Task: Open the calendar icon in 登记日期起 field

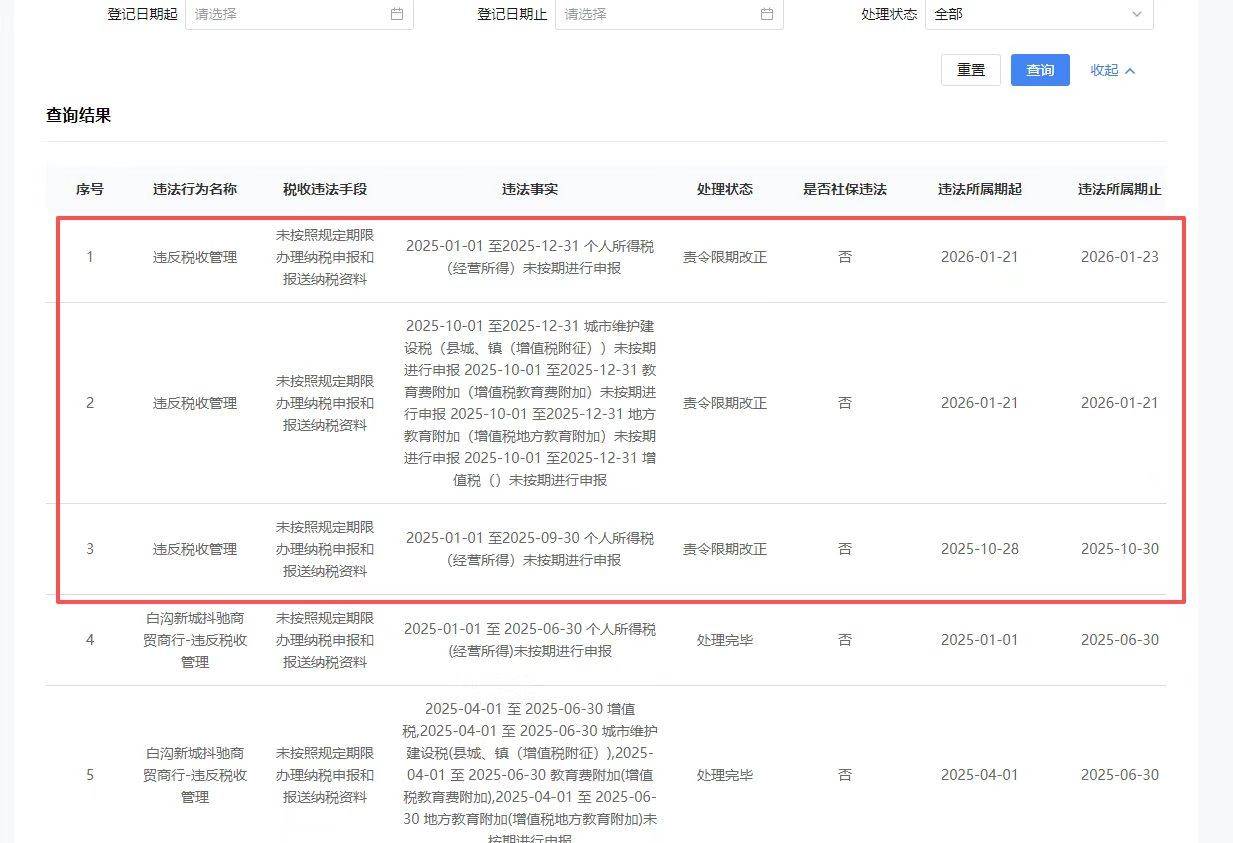Action: tap(397, 14)
